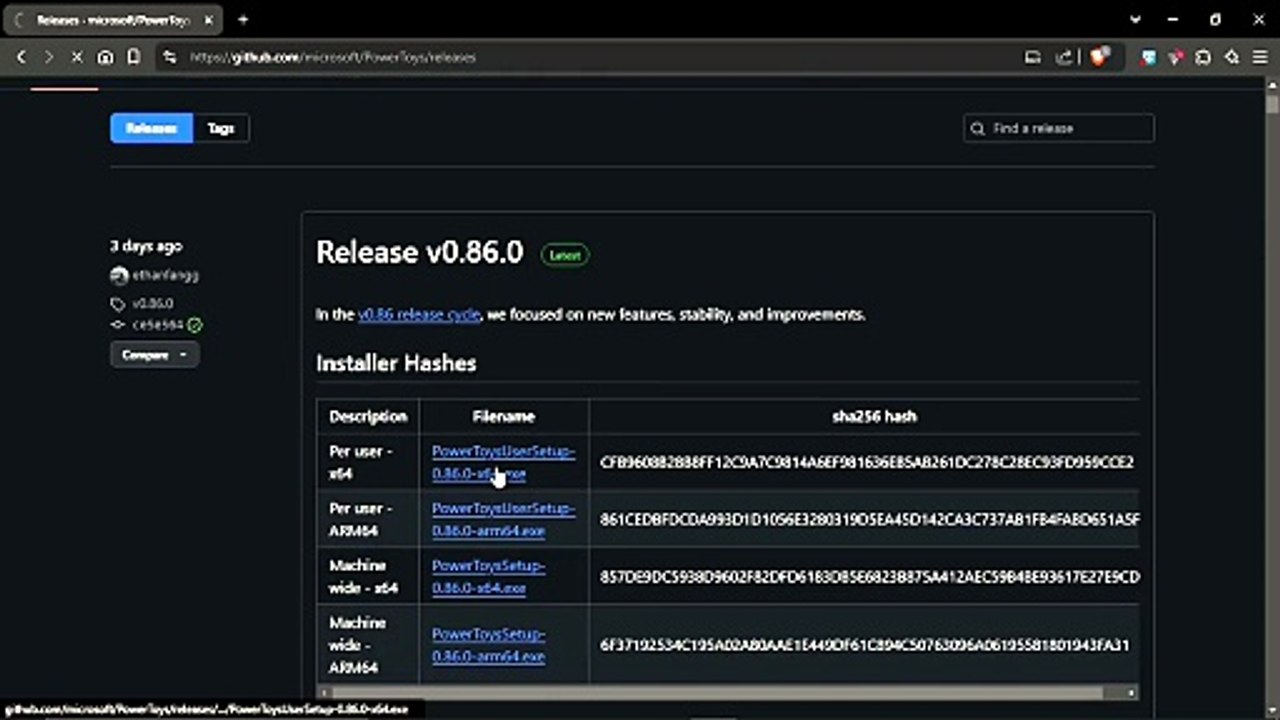Screen dimensions: 1280x720
Task: Click the 'Per user - ARM64' description cell
Action: pyautogui.click(x=368, y=519)
